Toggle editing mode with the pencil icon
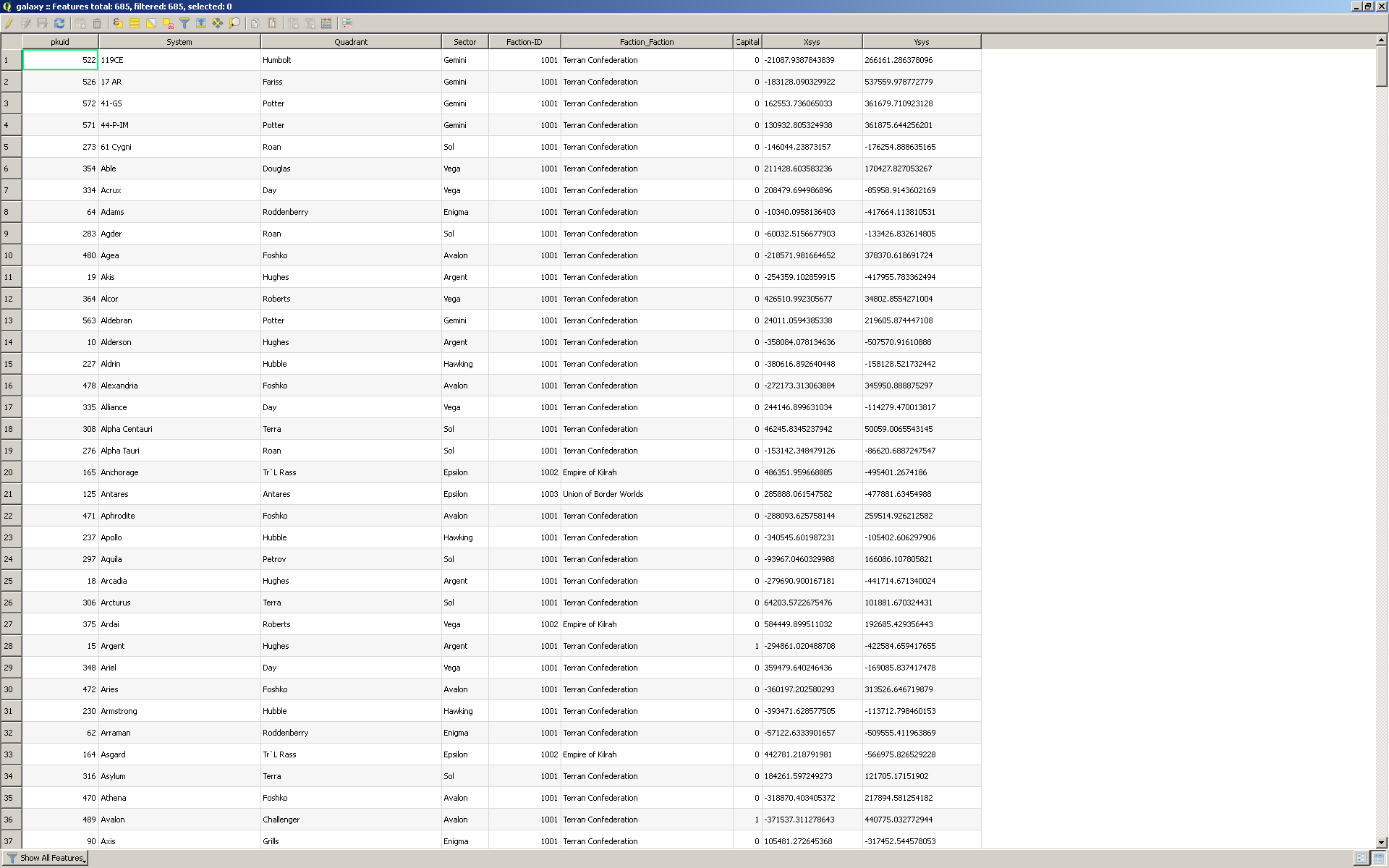The height and width of the screenshot is (868, 1389). pyautogui.click(x=9, y=23)
